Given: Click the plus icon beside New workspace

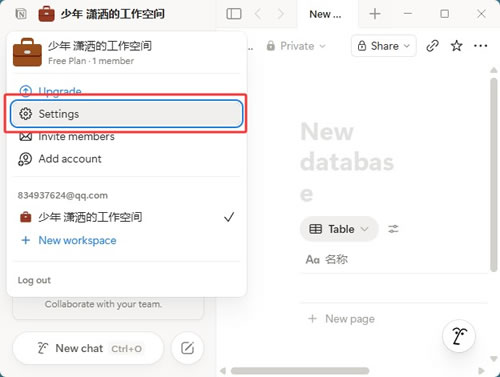Looking at the screenshot, I should tap(26, 240).
